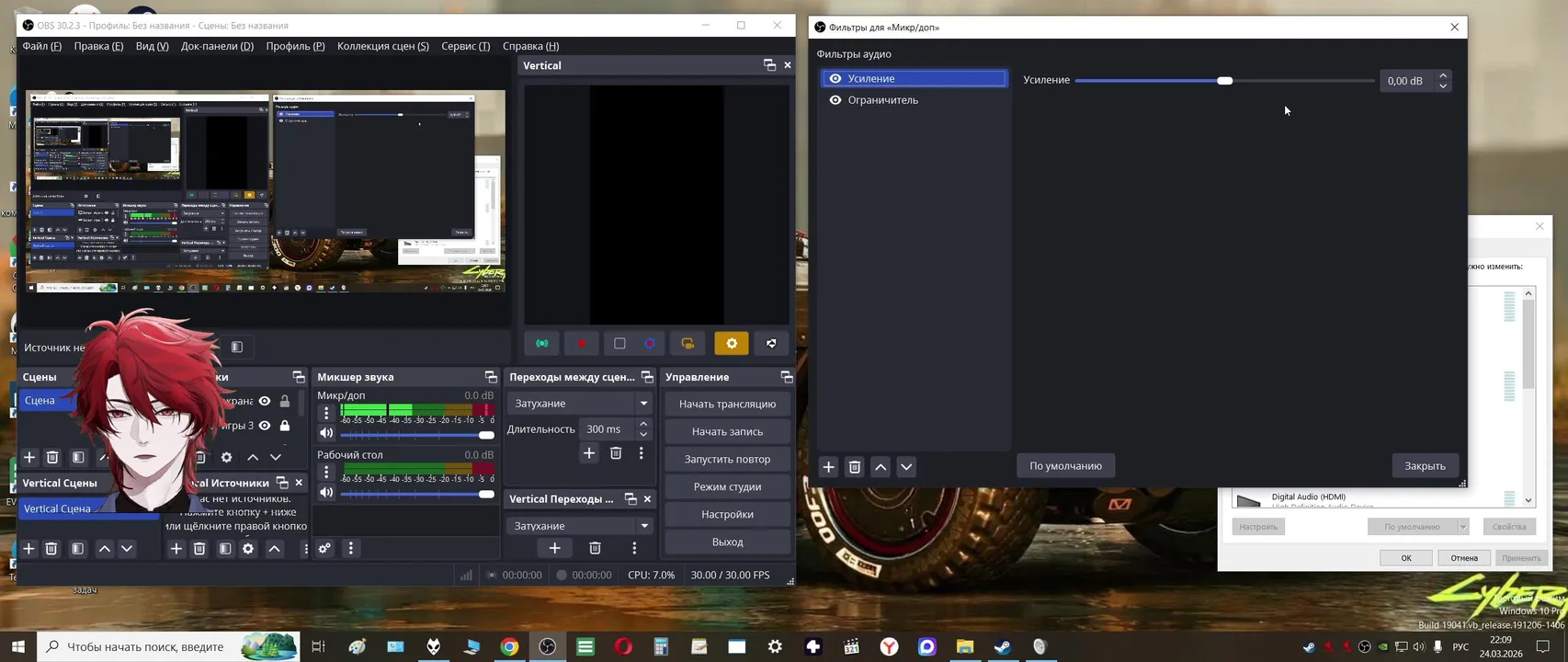
Task: Decrease transition duration with down arrow
Action: (643, 434)
